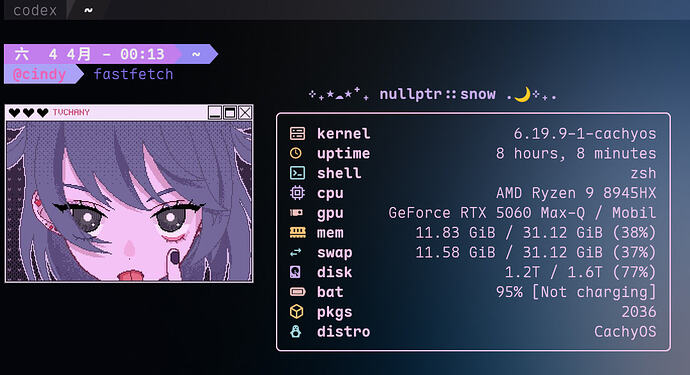
Task: Click the pkgs box icon
Action: [x=297, y=312]
